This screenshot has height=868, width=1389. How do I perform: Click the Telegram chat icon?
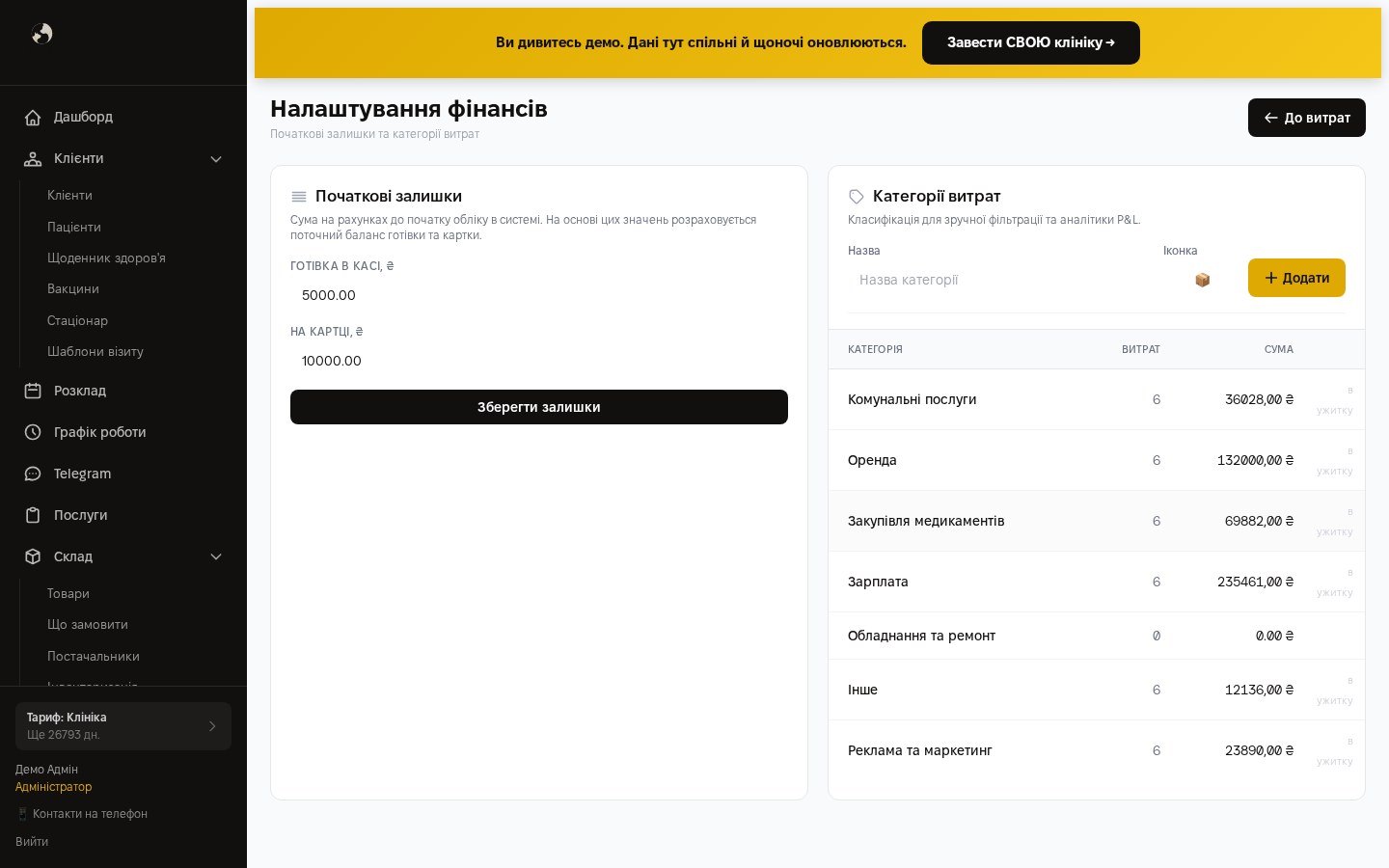(x=33, y=474)
